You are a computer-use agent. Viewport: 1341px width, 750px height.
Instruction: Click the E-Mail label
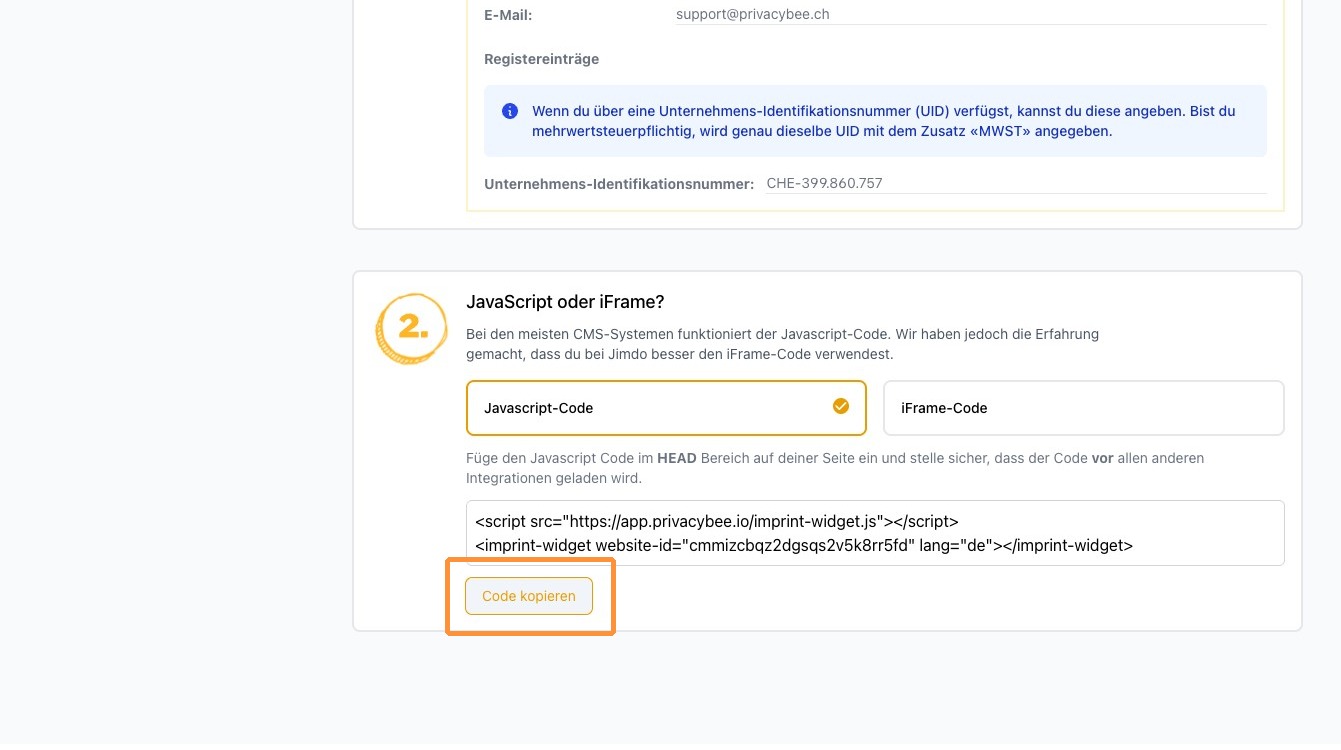point(508,15)
